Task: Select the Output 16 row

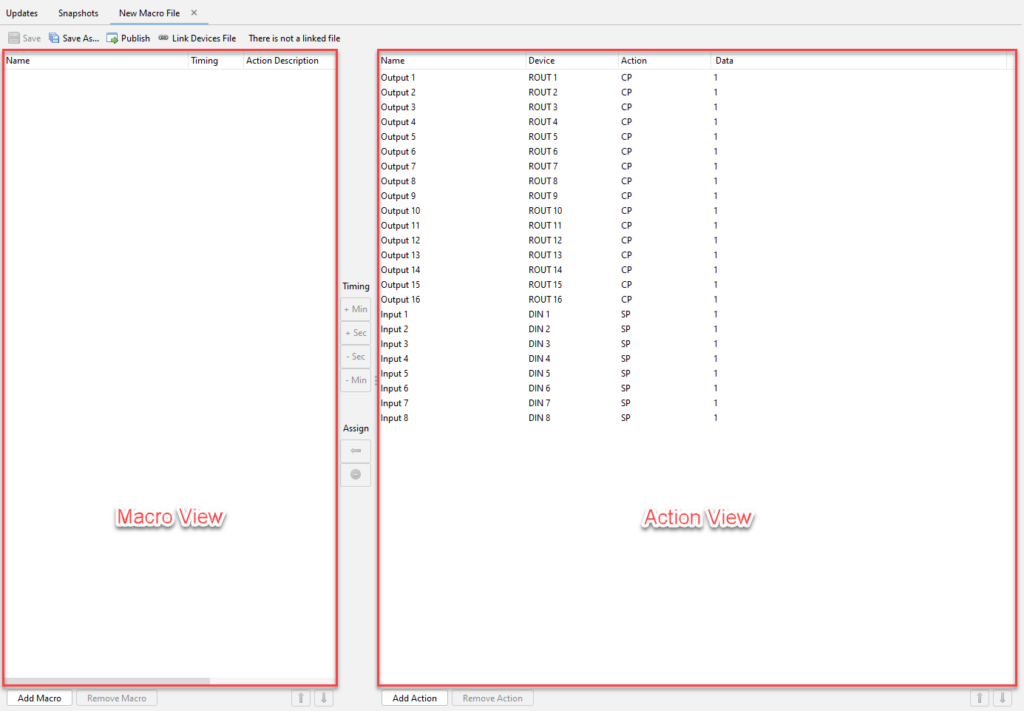Action: click(696, 300)
